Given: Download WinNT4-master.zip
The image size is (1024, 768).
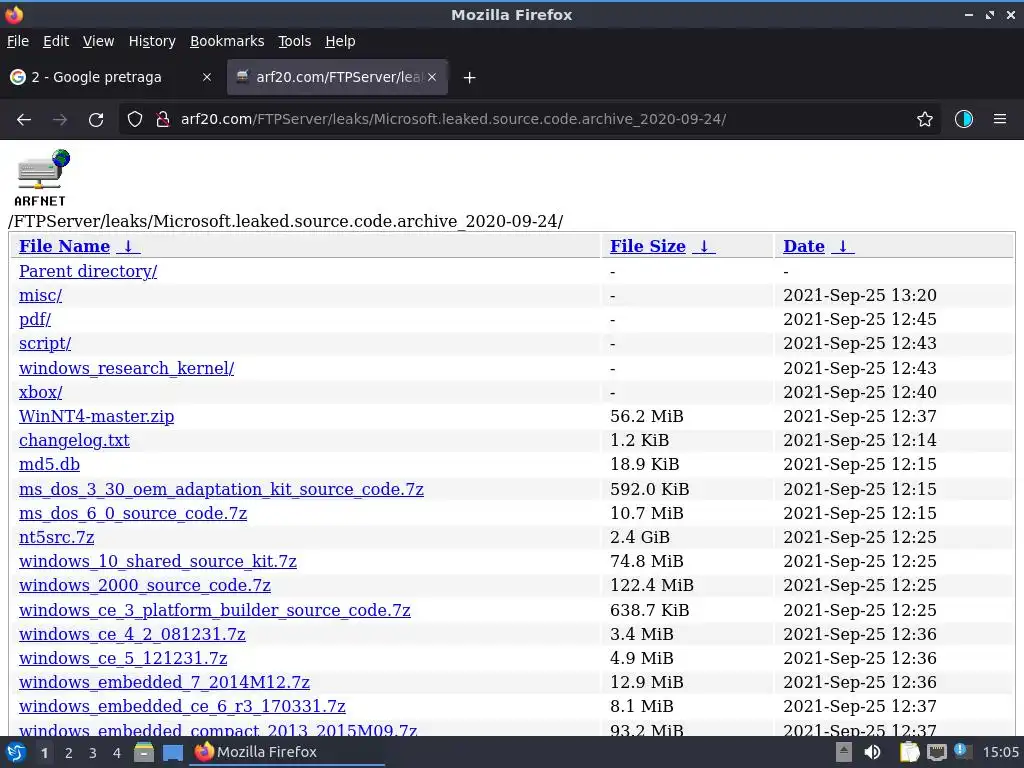Looking at the screenshot, I should pyautogui.click(x=97, y=417).
